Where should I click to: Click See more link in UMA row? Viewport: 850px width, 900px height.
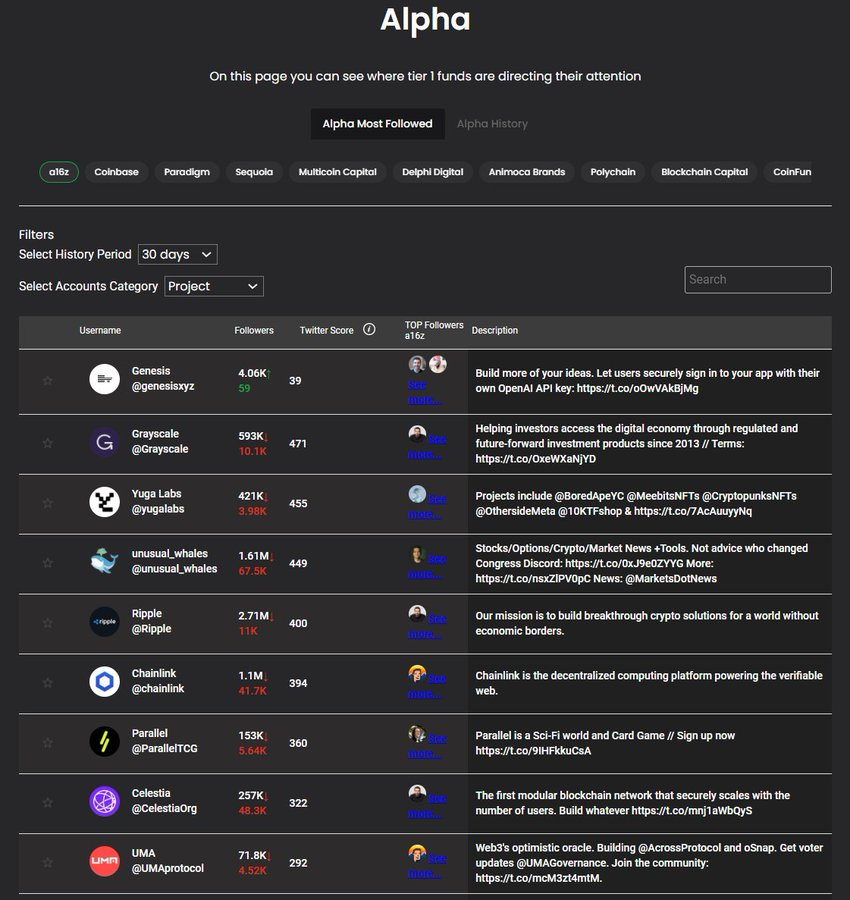[426, 866]
